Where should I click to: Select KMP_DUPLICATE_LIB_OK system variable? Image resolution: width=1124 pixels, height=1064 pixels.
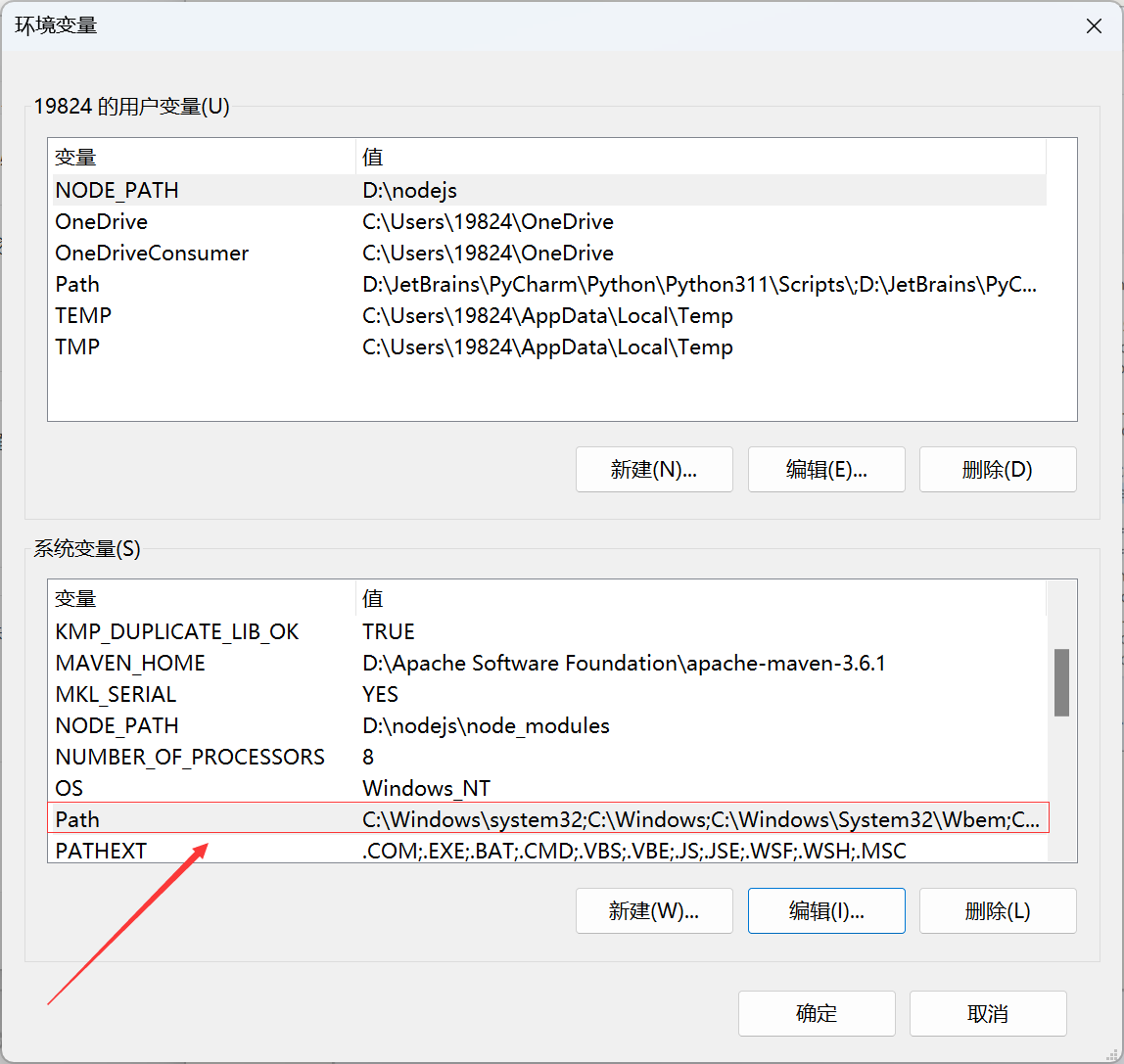549,631
